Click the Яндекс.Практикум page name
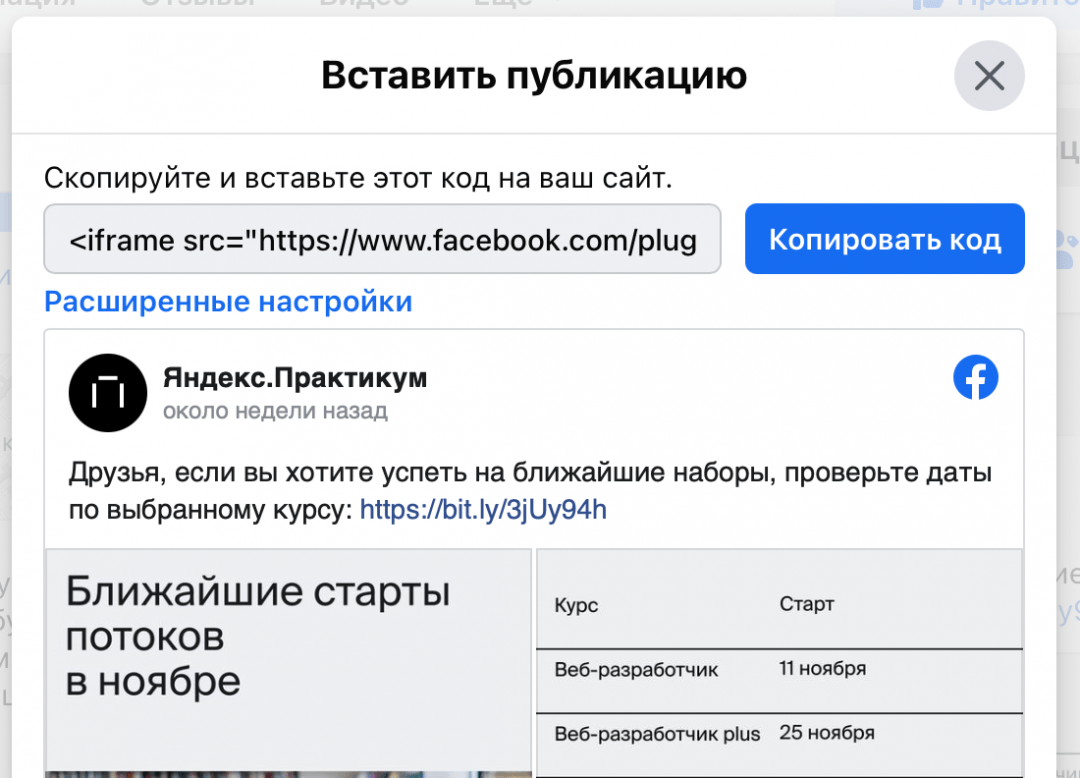The image size is (1080, 778). tap(295, 378)
